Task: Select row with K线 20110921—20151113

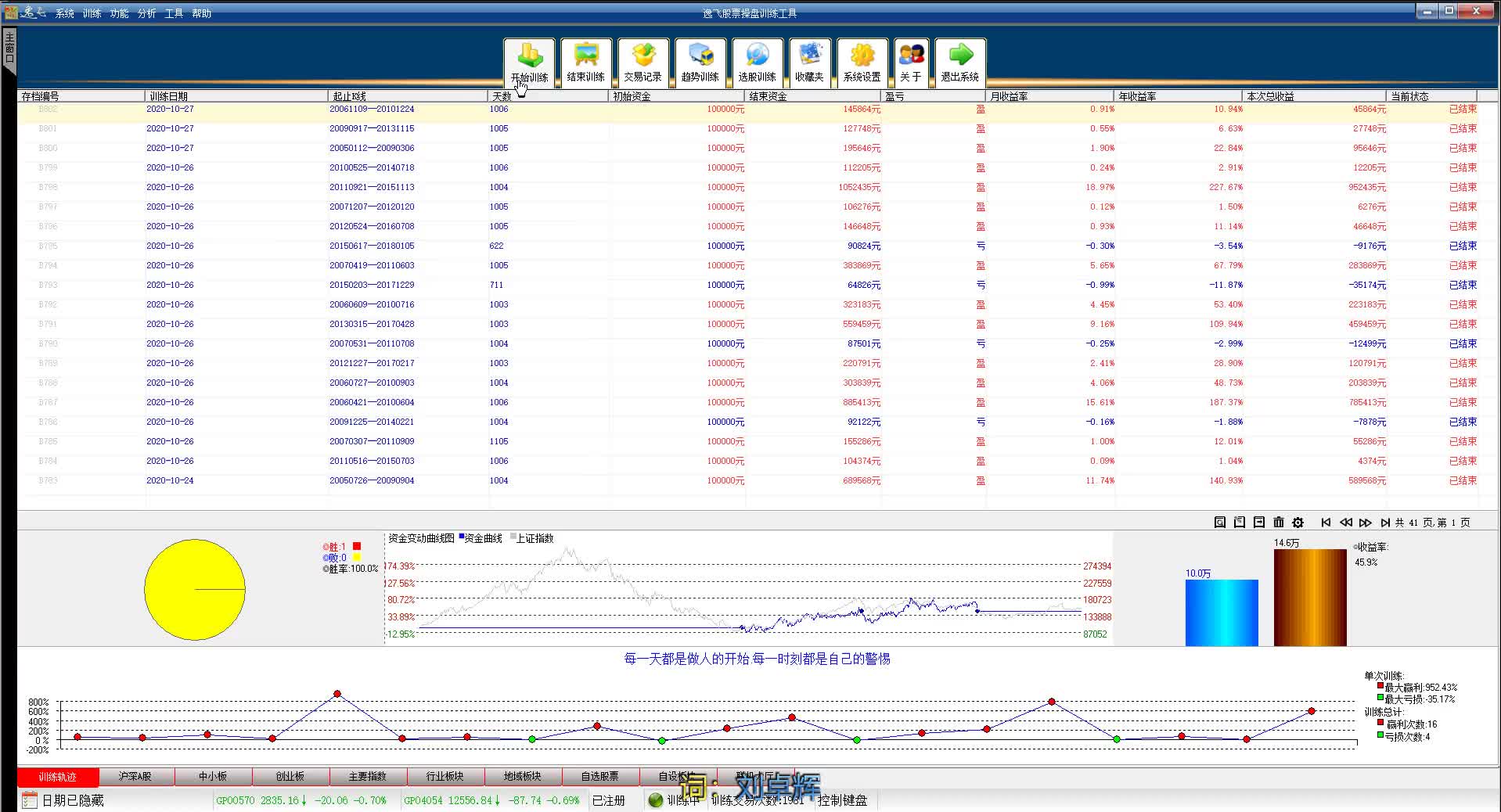Action: pos(747,188)
